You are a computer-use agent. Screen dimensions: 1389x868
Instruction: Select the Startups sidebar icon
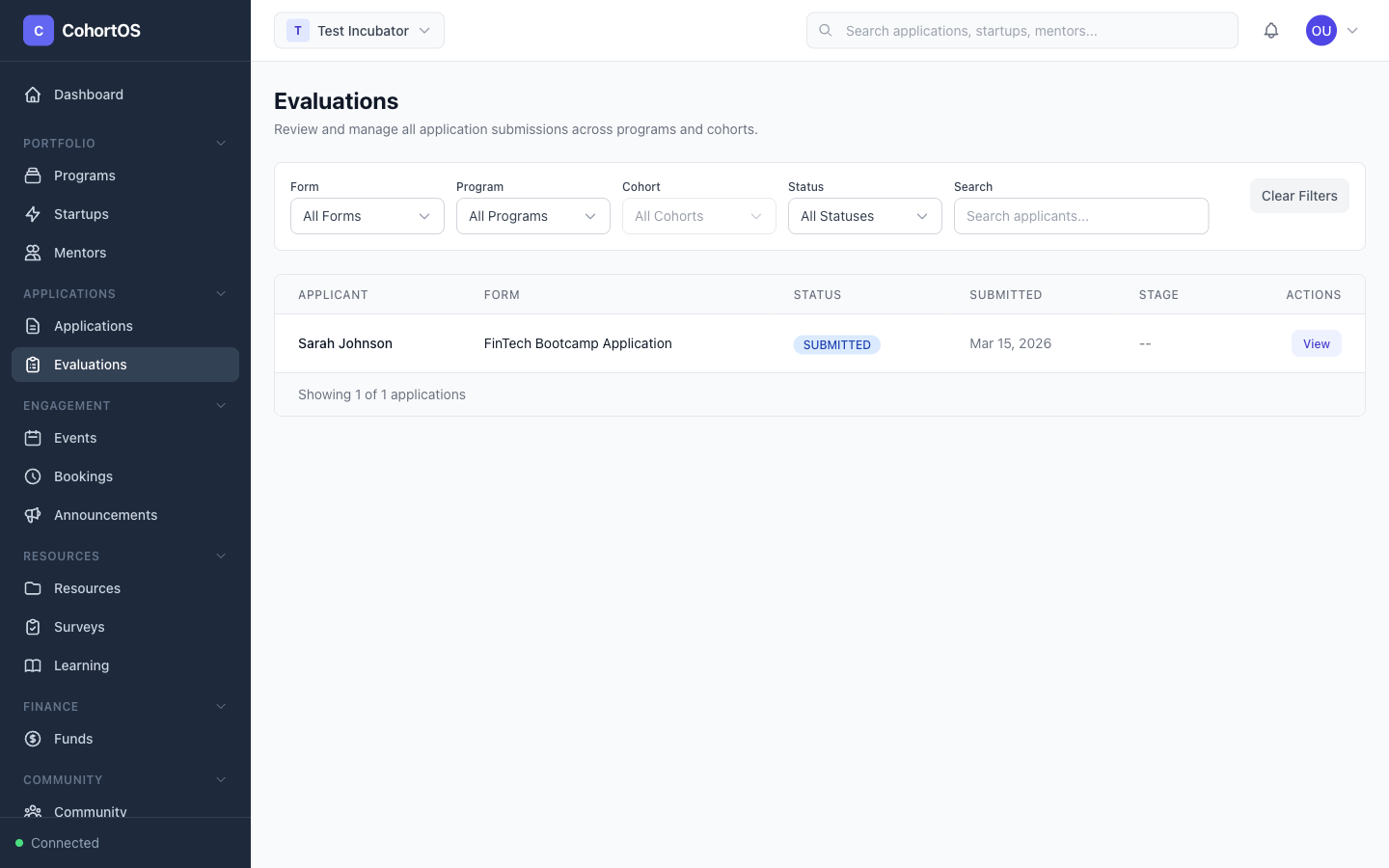[33, 214]
